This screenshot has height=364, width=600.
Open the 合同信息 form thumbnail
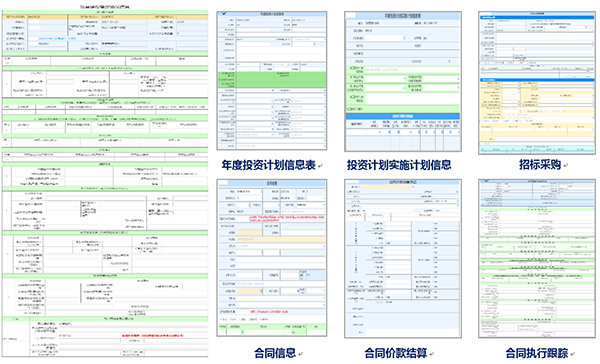272,258
